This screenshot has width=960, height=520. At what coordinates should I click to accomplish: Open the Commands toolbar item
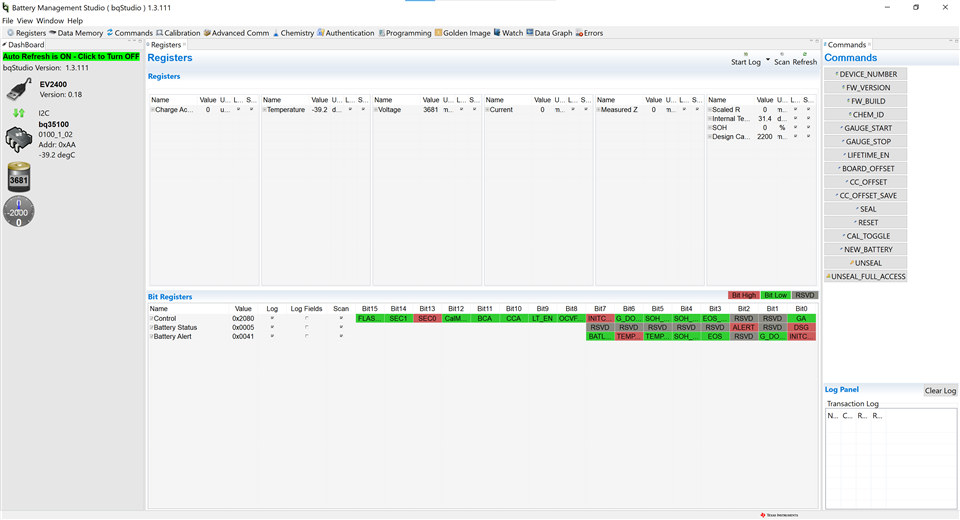[129, 33]
